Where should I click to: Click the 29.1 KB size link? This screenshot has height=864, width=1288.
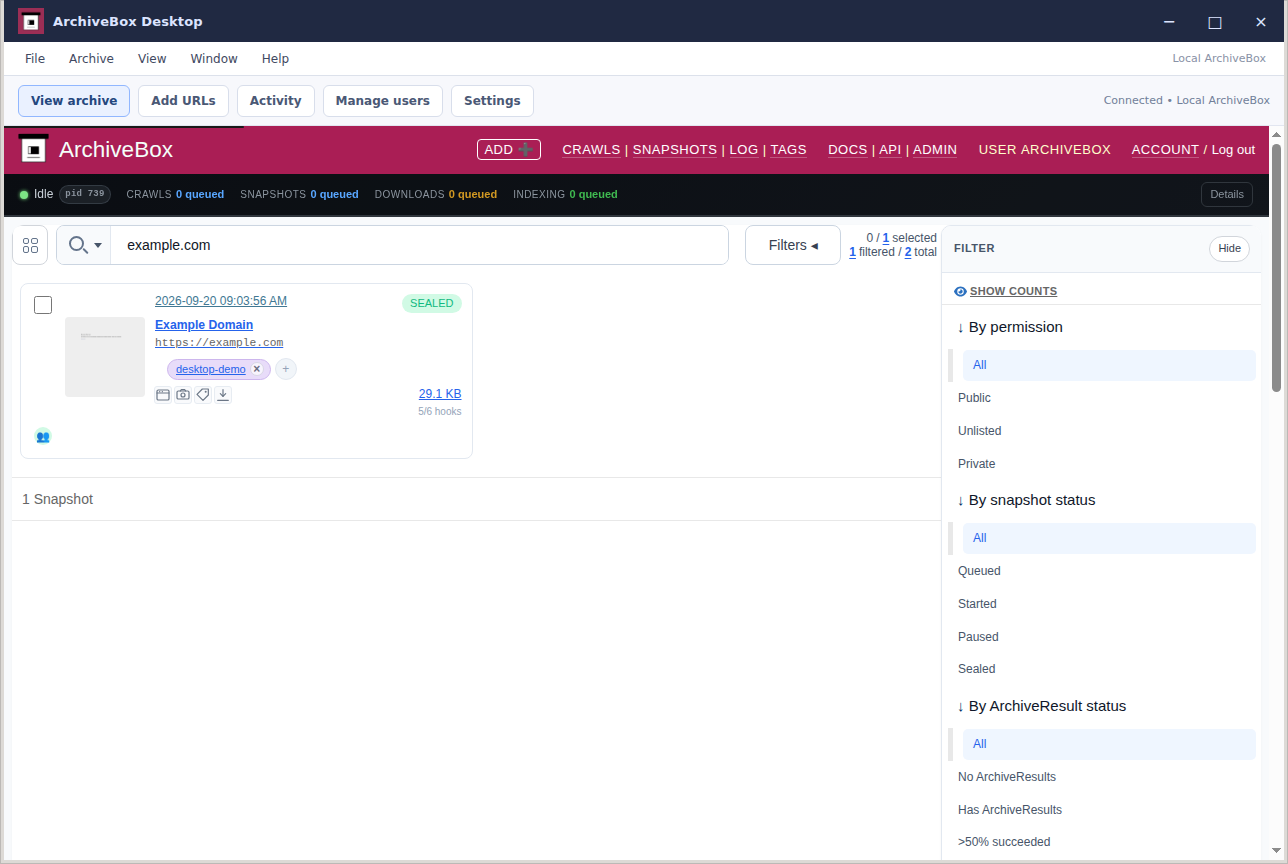440,394
